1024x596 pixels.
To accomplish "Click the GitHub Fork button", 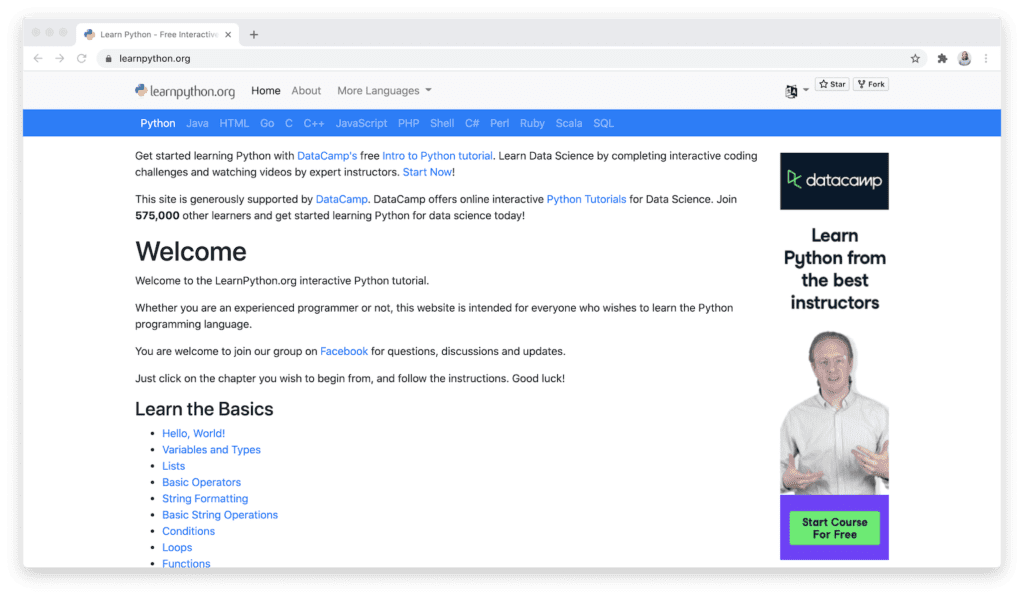I will click(x=871, y=85).
